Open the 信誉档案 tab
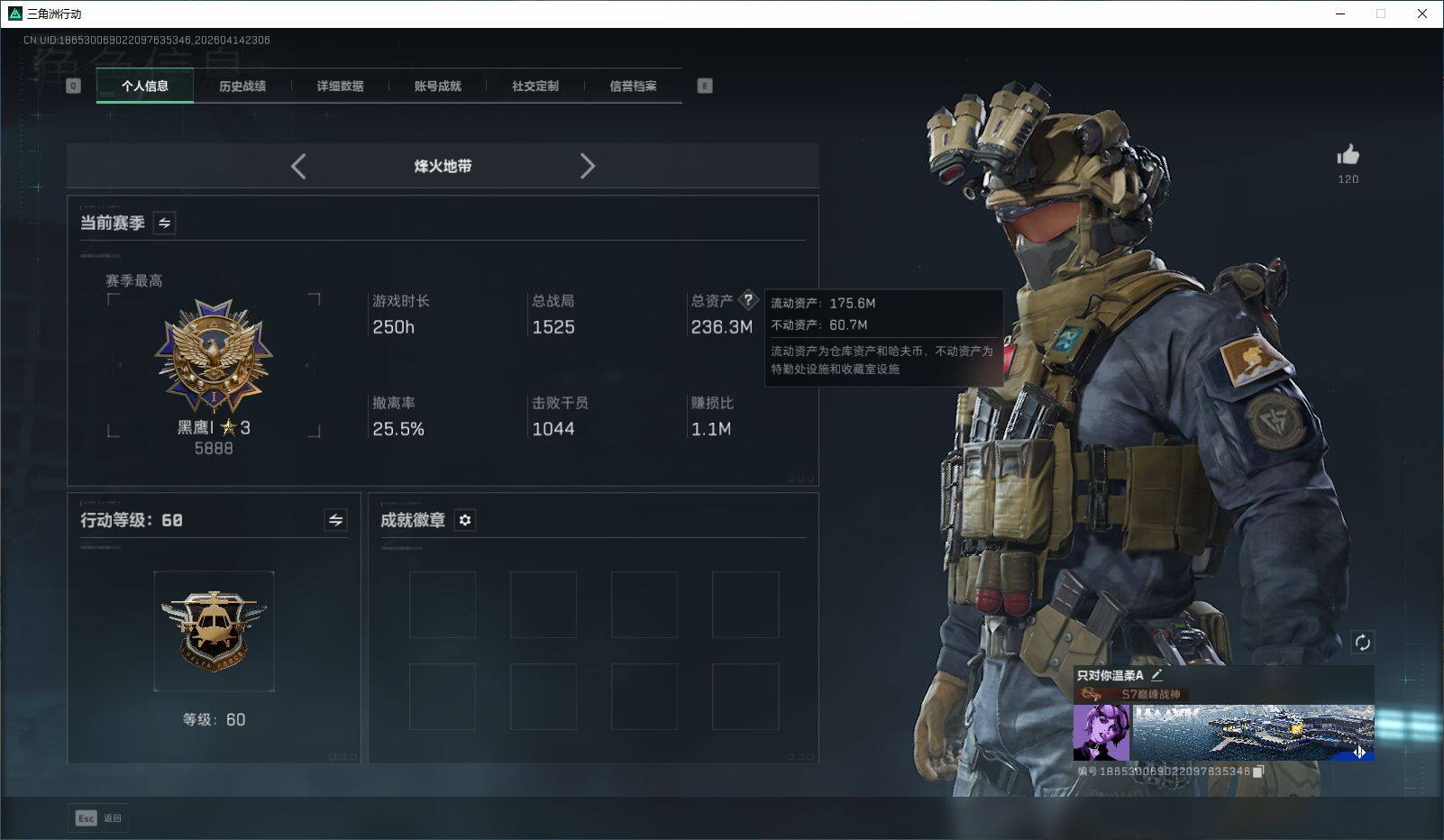Viewport: 1444px width, 840px height. pyautogui.click(x=633, y=86)
